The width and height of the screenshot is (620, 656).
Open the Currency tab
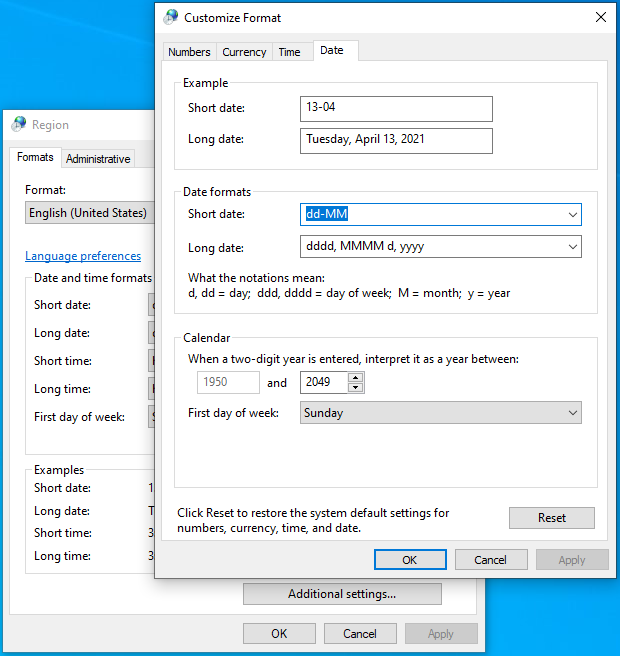[x=244, y=52]
